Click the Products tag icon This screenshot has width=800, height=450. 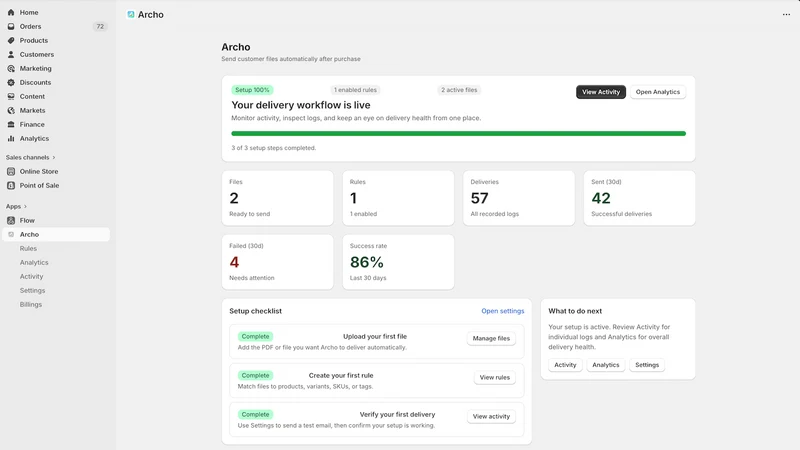pos(11,40)
